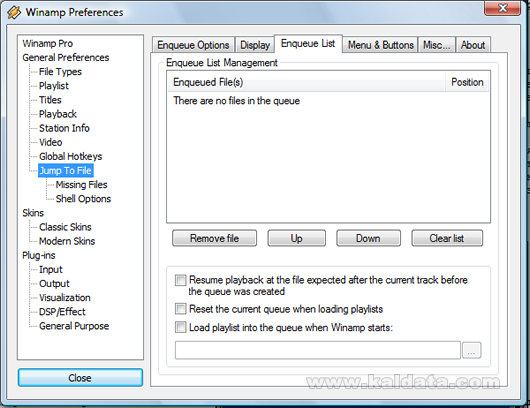Open Global Hotkeys preferences
This screenshot has width=530, height=408.
[70, 157]
